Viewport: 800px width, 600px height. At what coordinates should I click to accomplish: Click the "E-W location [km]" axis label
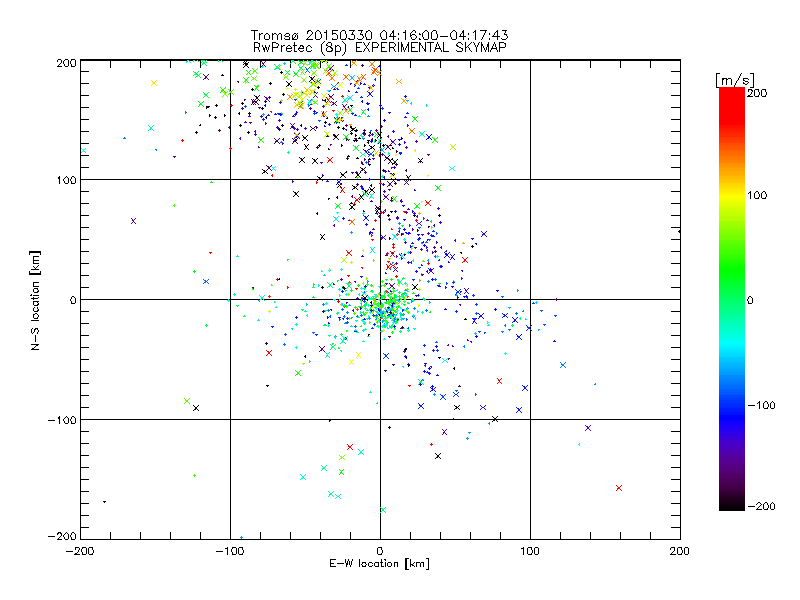[379, 564]
